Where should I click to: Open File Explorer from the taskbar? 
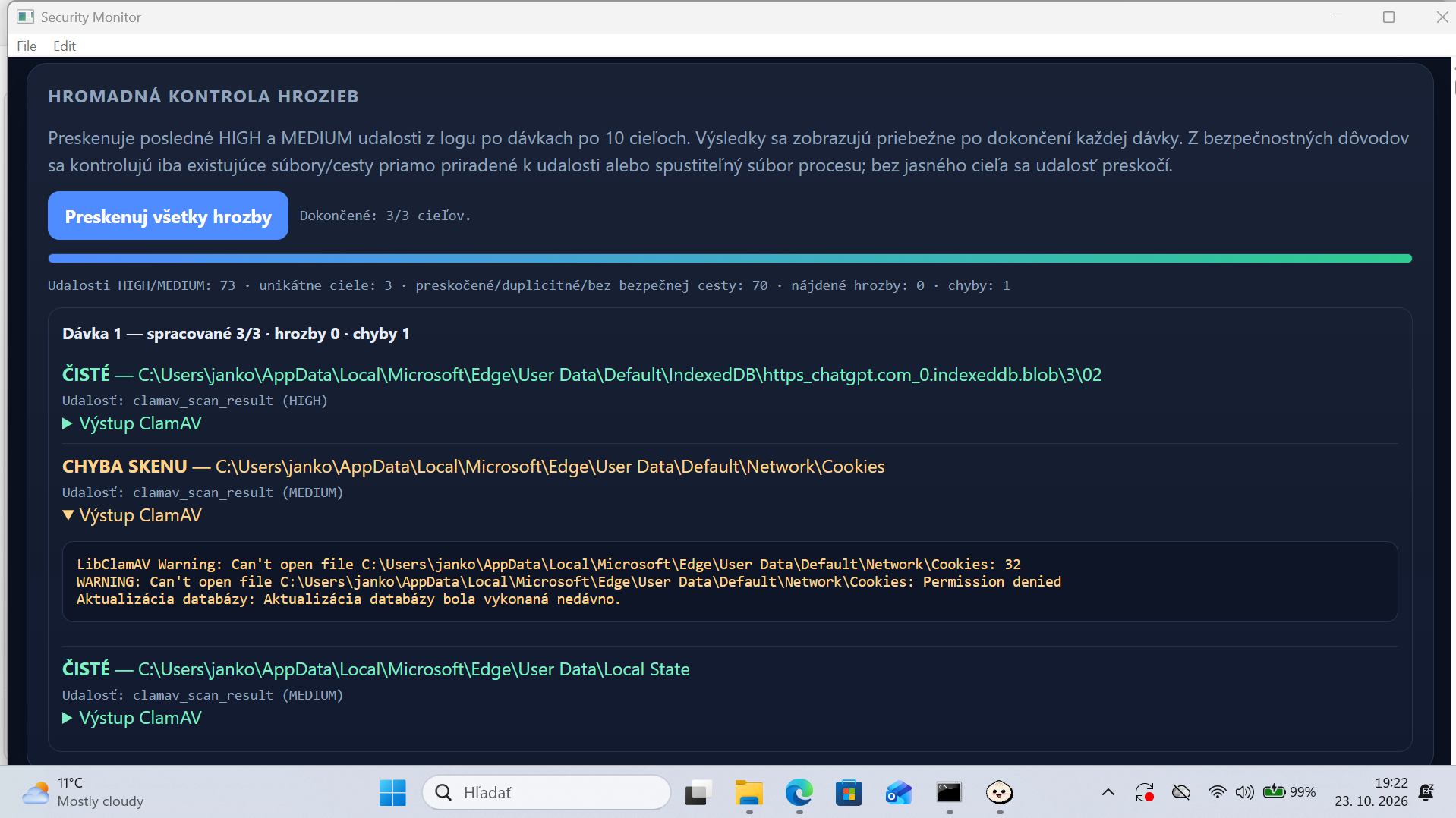click(x=749, y=793)
